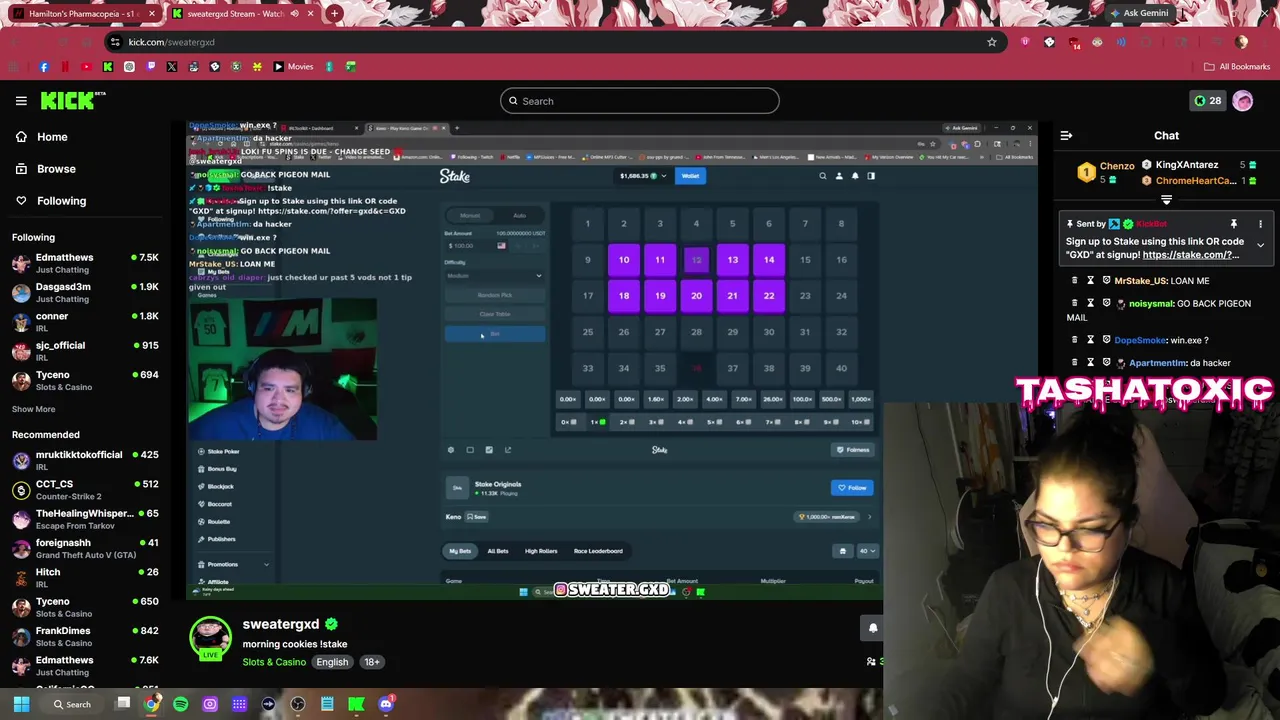Screen dimensions: 1280x720
Task: Open FrankDimes Slots & Casino channel
Action: click(85, 637)
